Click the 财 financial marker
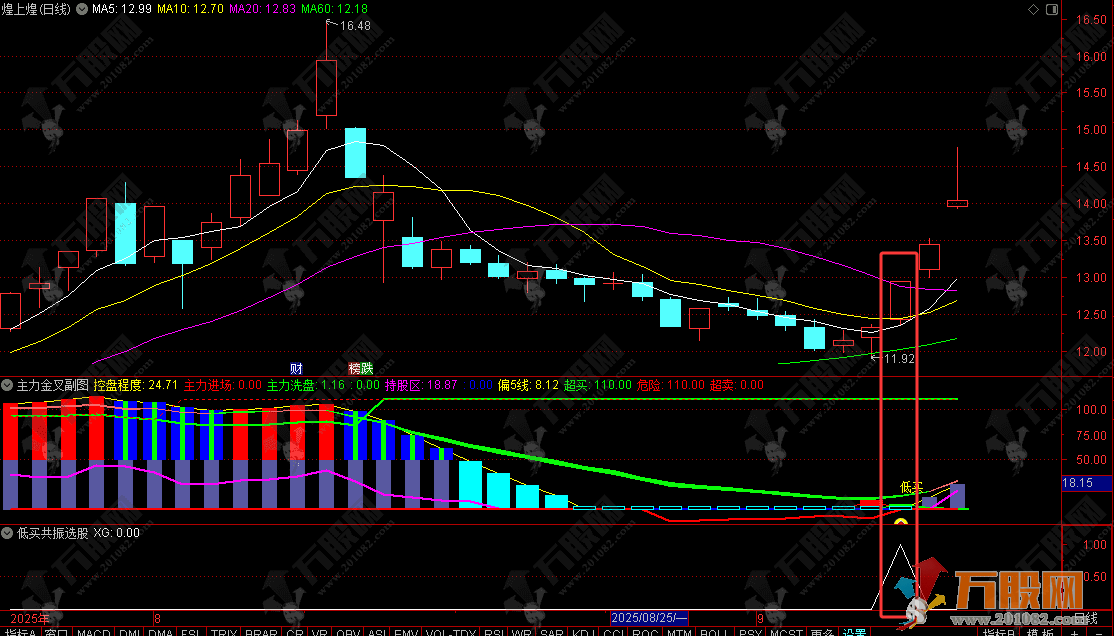The width and height of the screenshot is (1114, 636). click(296, 368)
